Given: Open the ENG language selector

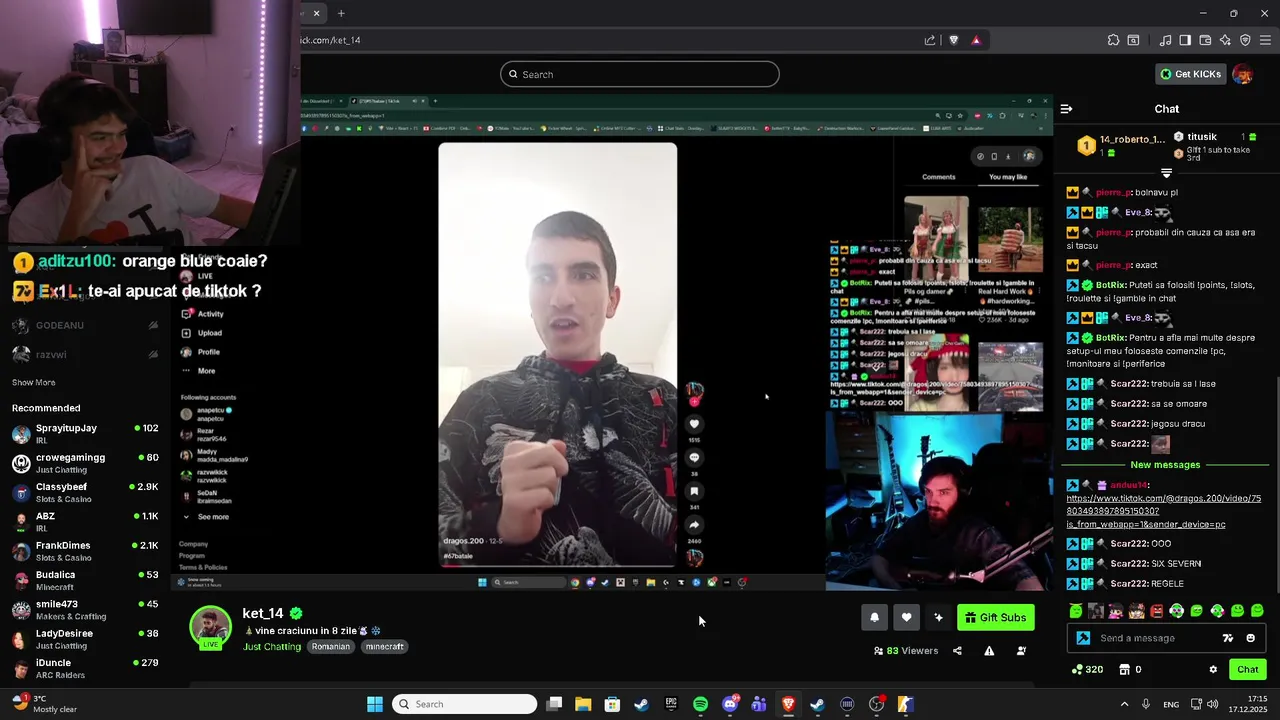Looking at the screenshot, I should [1171, 704].
